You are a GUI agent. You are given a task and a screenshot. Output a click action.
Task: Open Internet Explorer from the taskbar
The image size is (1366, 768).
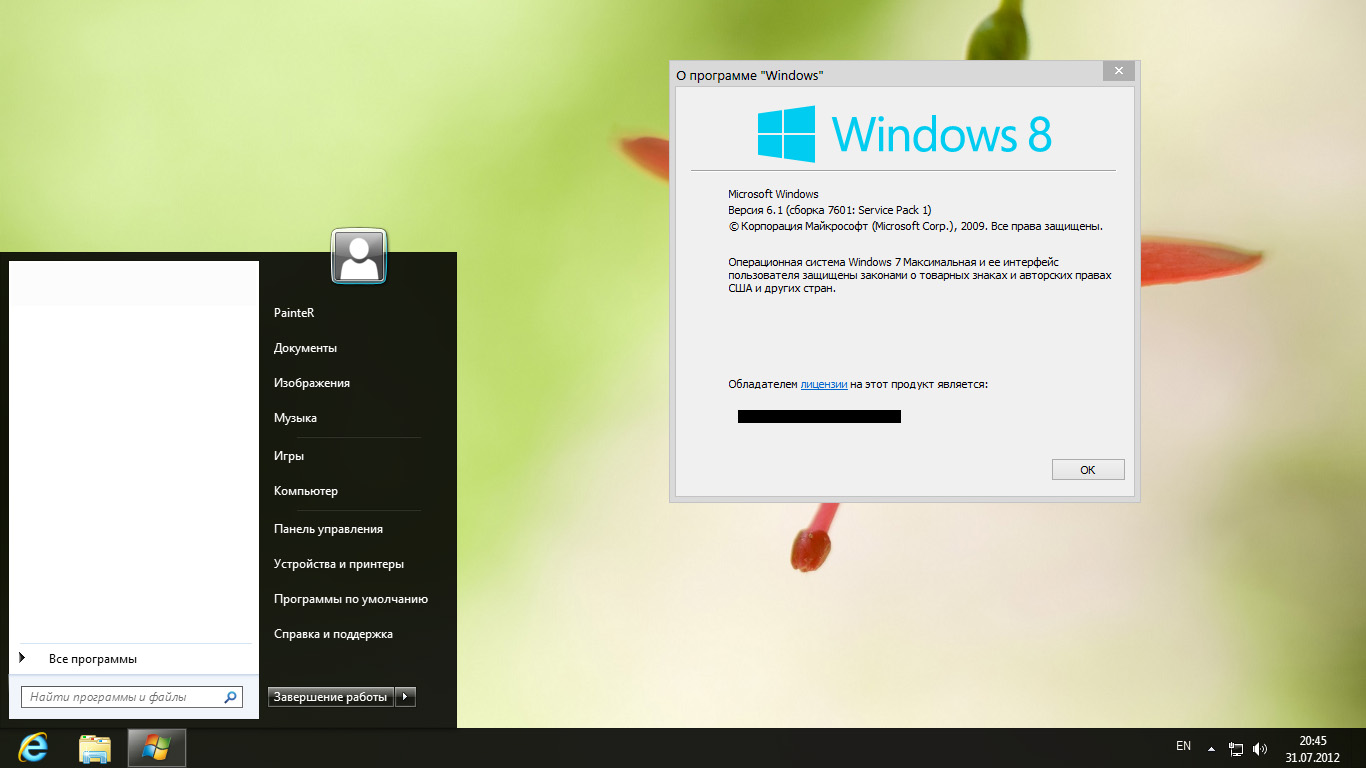[x=34, y=748]
